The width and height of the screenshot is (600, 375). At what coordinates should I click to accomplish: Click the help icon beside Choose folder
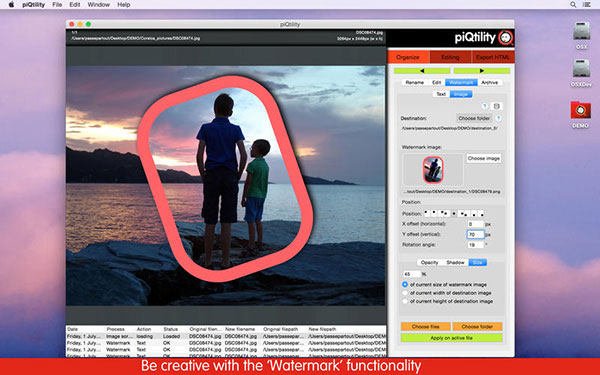[x=498, y=118]
